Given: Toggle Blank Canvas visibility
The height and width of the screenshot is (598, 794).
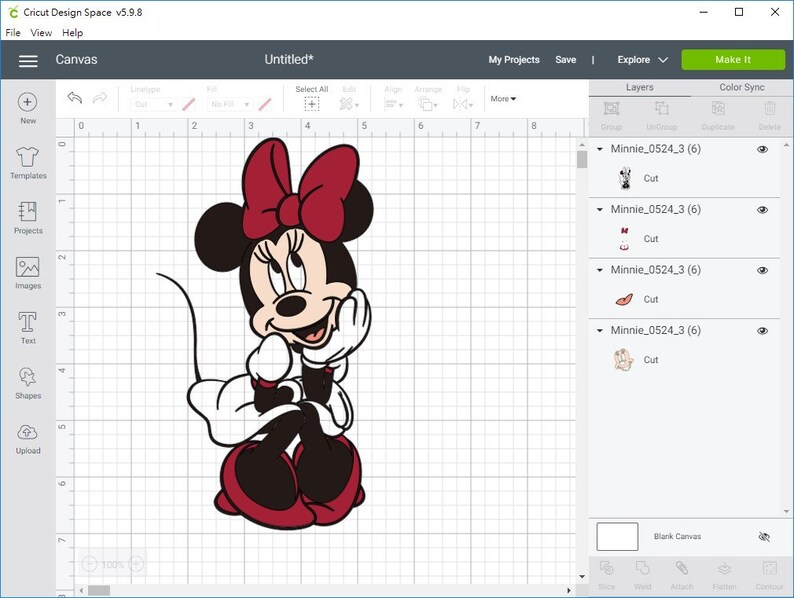Looking at the screenshot, I should (x=764, y=537).
